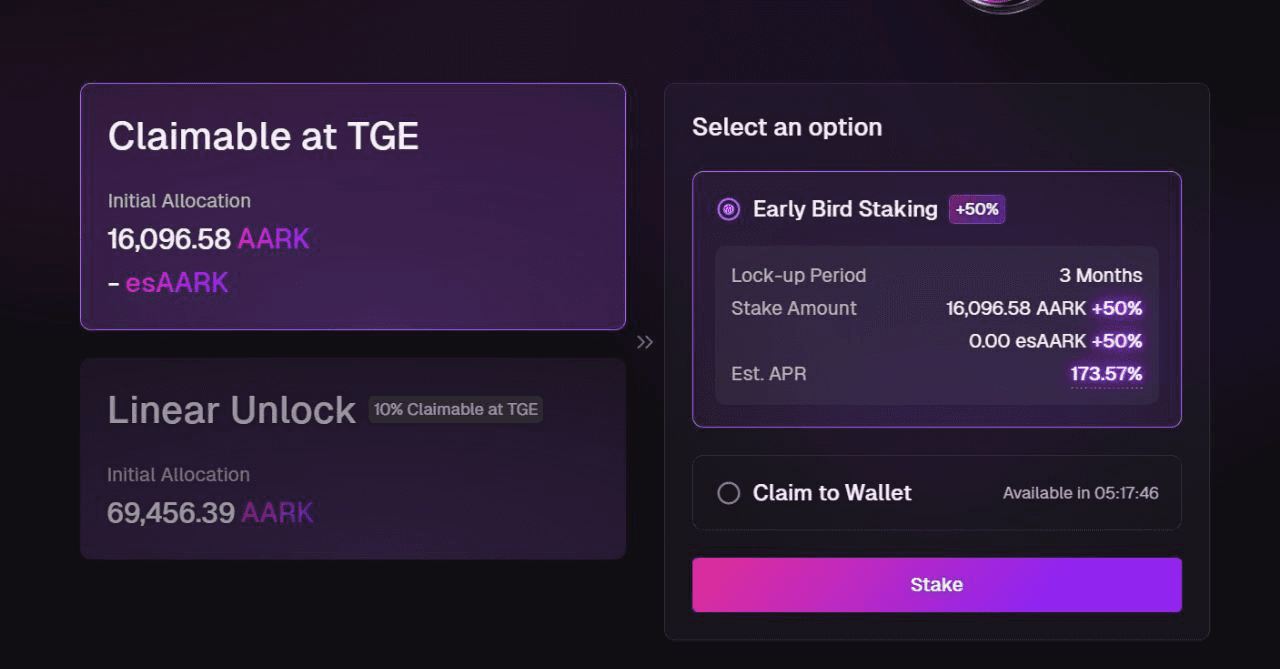Click the Available in countdown timer

point(1080,493)
